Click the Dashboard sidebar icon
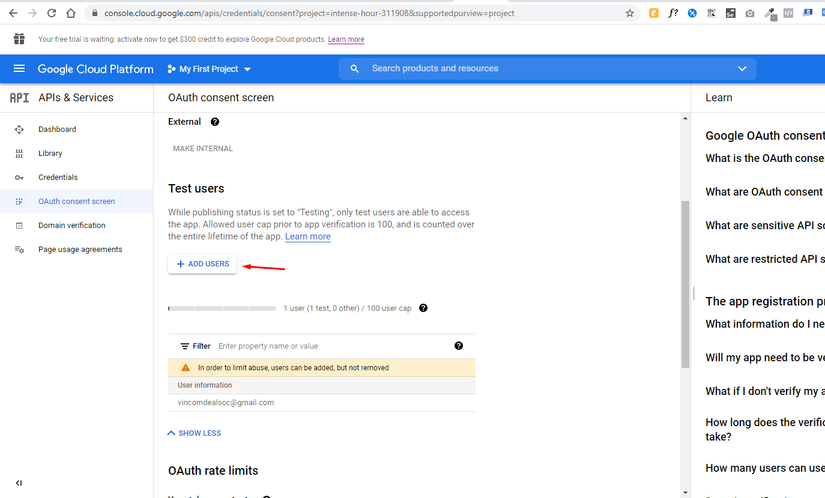The image size is (825, 498). [19, 129]
